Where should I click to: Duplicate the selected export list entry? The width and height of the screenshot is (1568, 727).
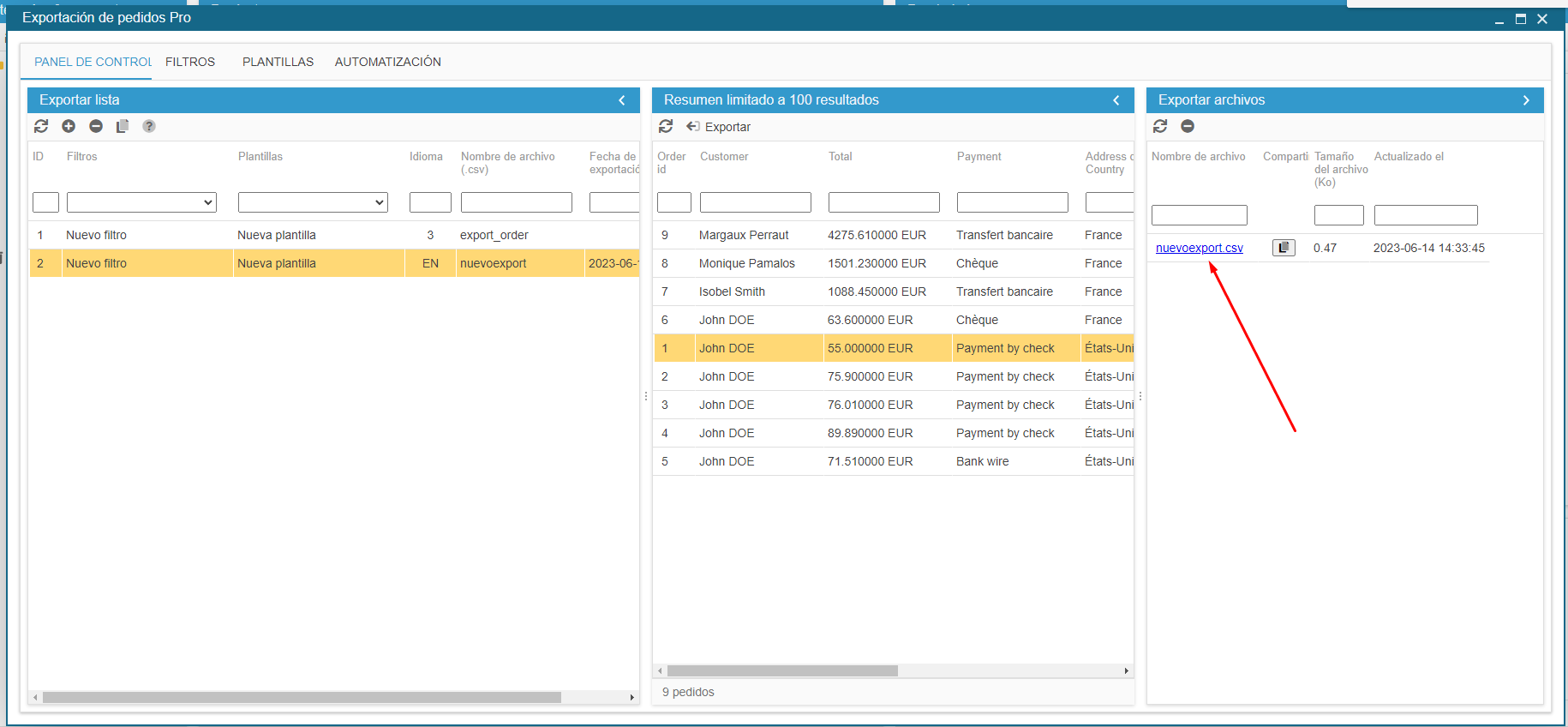(123, 126)
